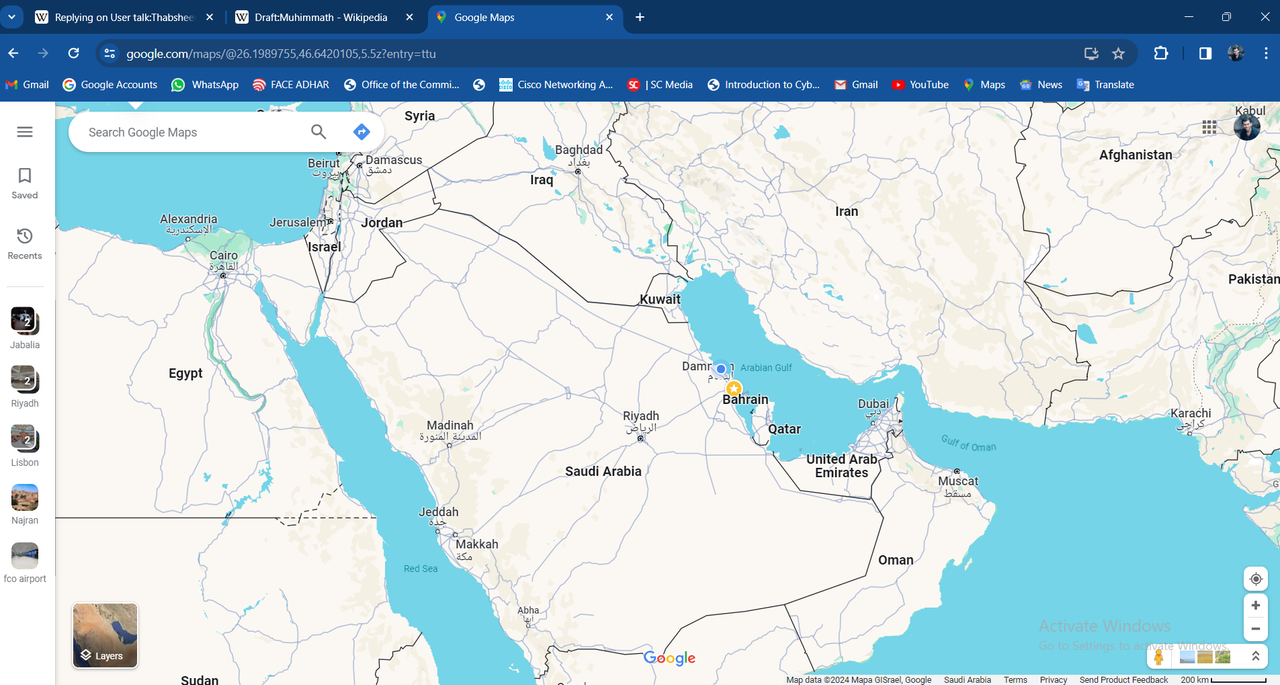This screenshot has width=1280, height=685.
Task: Open a new browser tab
Action: tap(640, 17)
